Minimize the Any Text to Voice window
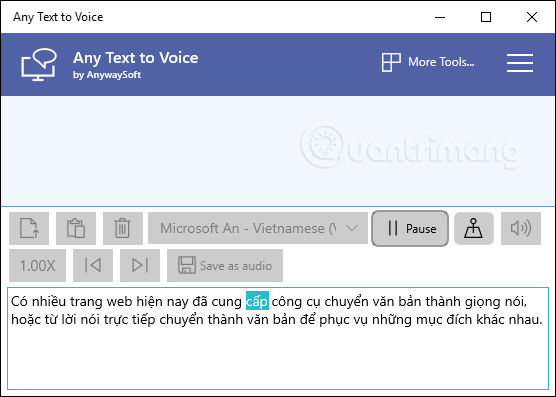Viewport: 556px width, 397px height. click(x=440, y=17)
